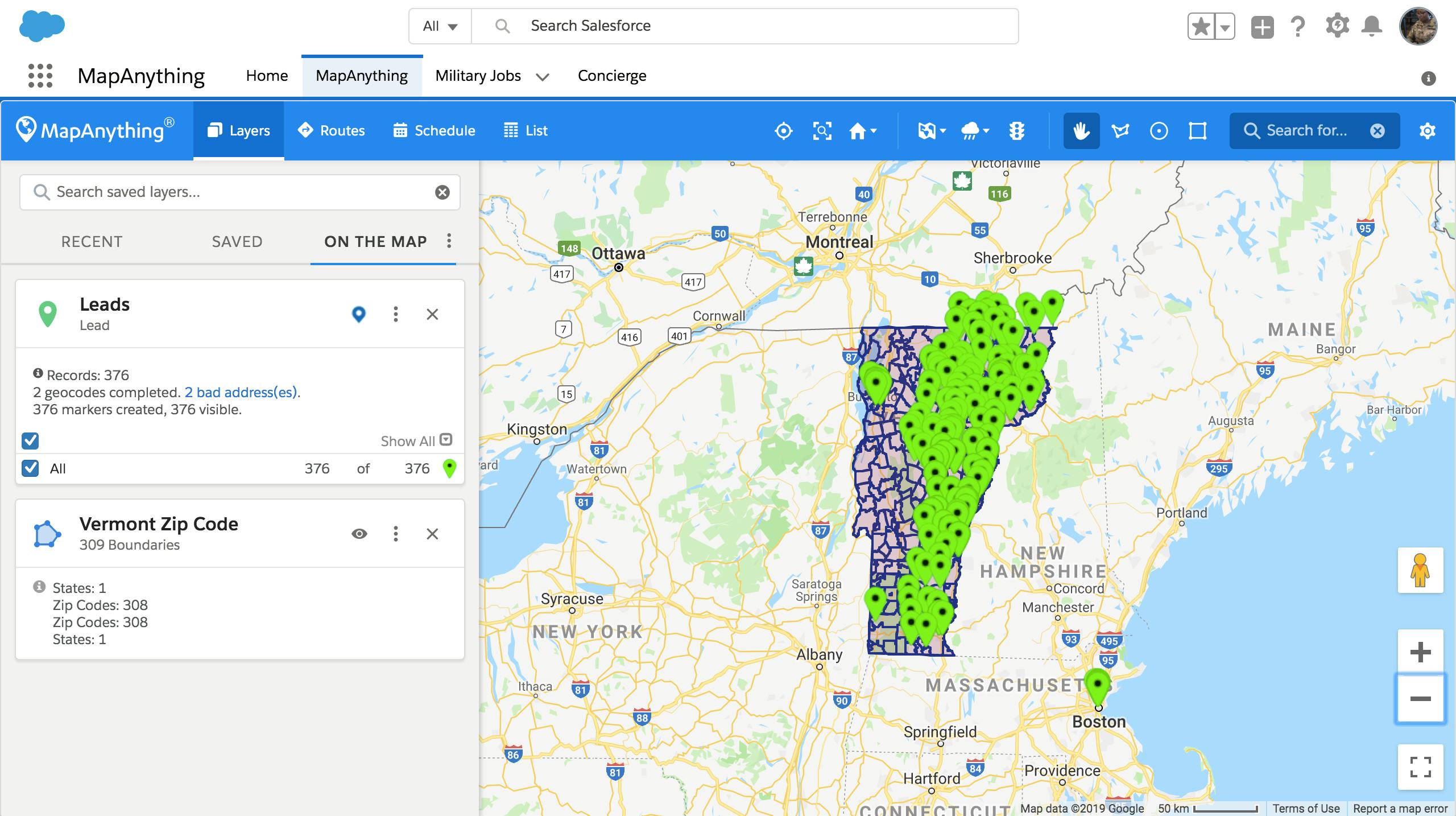Select the rectangle drawing tool
The width and height of the screenshot is (1456, 816).
coord(1198,131)
